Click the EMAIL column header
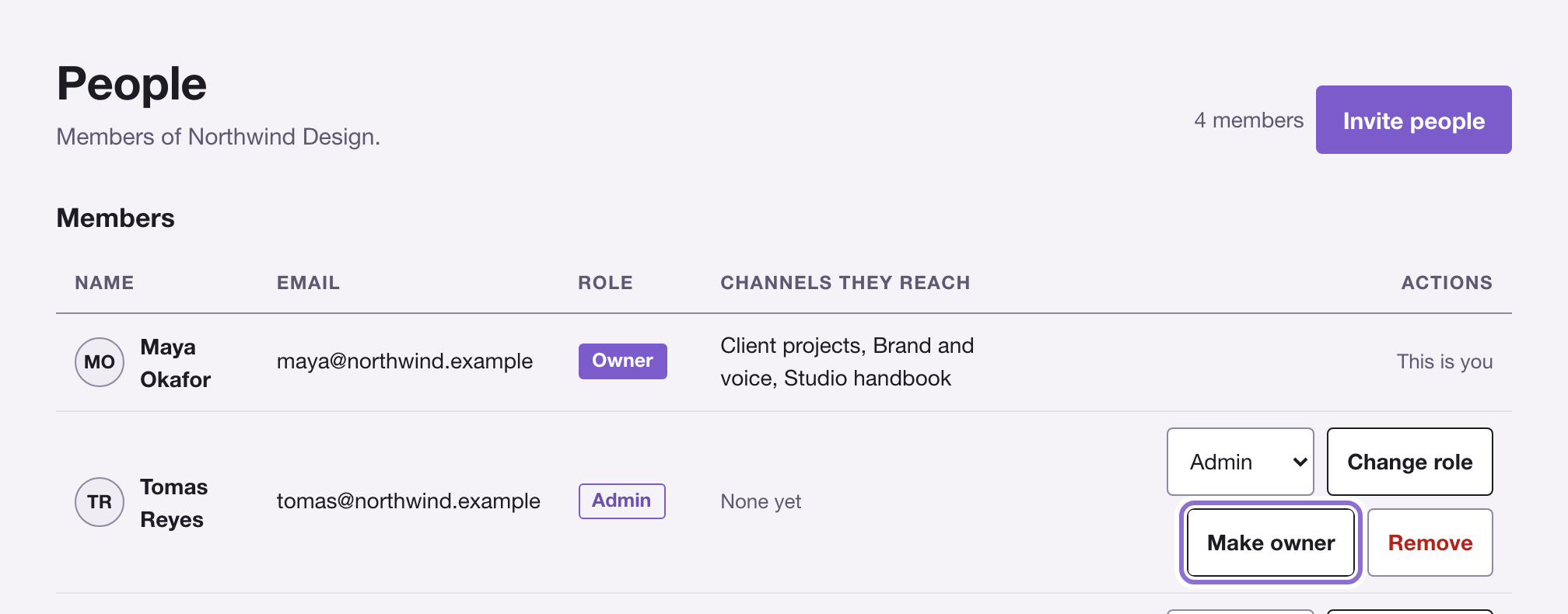 pyautogui.click(x=308, y=283)
